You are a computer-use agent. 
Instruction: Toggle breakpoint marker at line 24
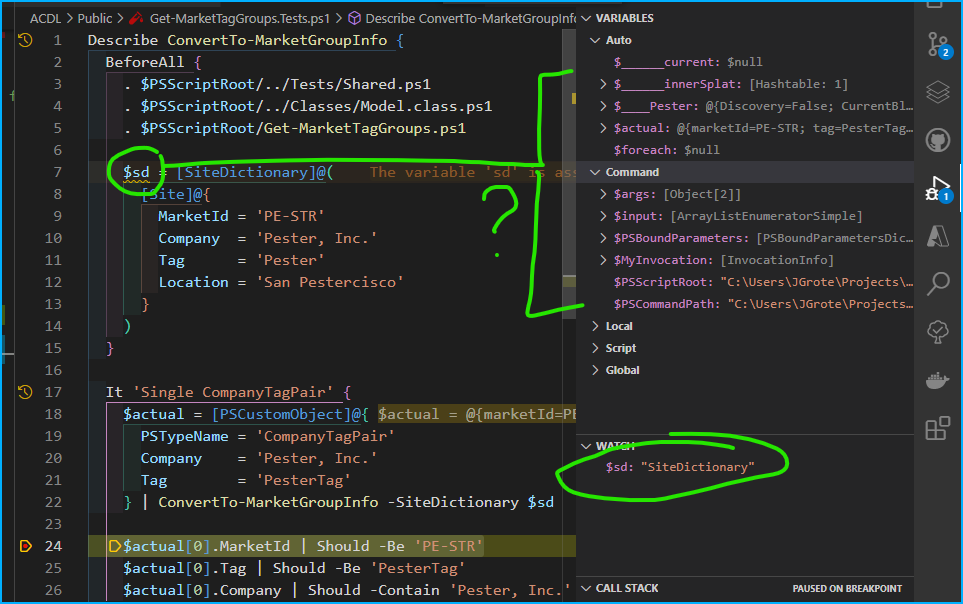[25, 546]
